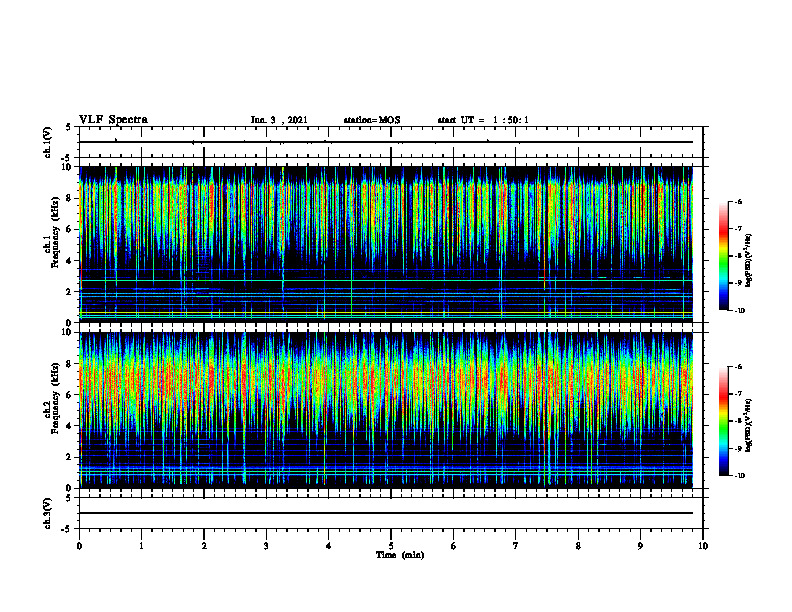The height and width of the screenshot is (612, 792).
Task: Click tick label "2" on the Time axis
Action: pos(204,546)
